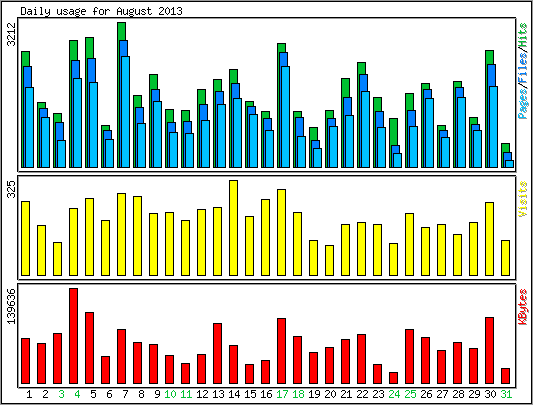The image size is (533, 405).
Task: Click the yellow Visits legend label
Action: point(523,199)
